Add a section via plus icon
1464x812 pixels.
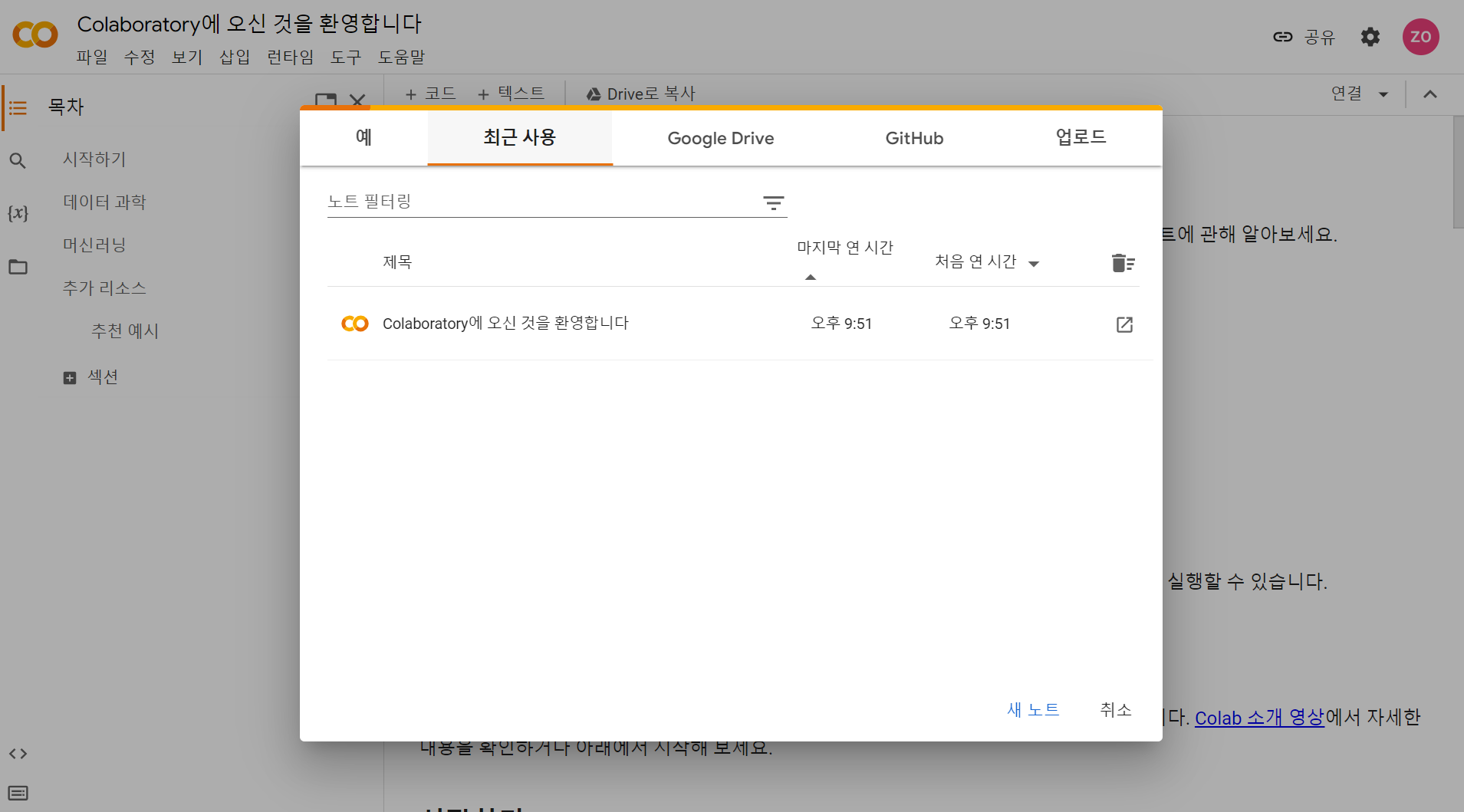(x=70, y=378)
